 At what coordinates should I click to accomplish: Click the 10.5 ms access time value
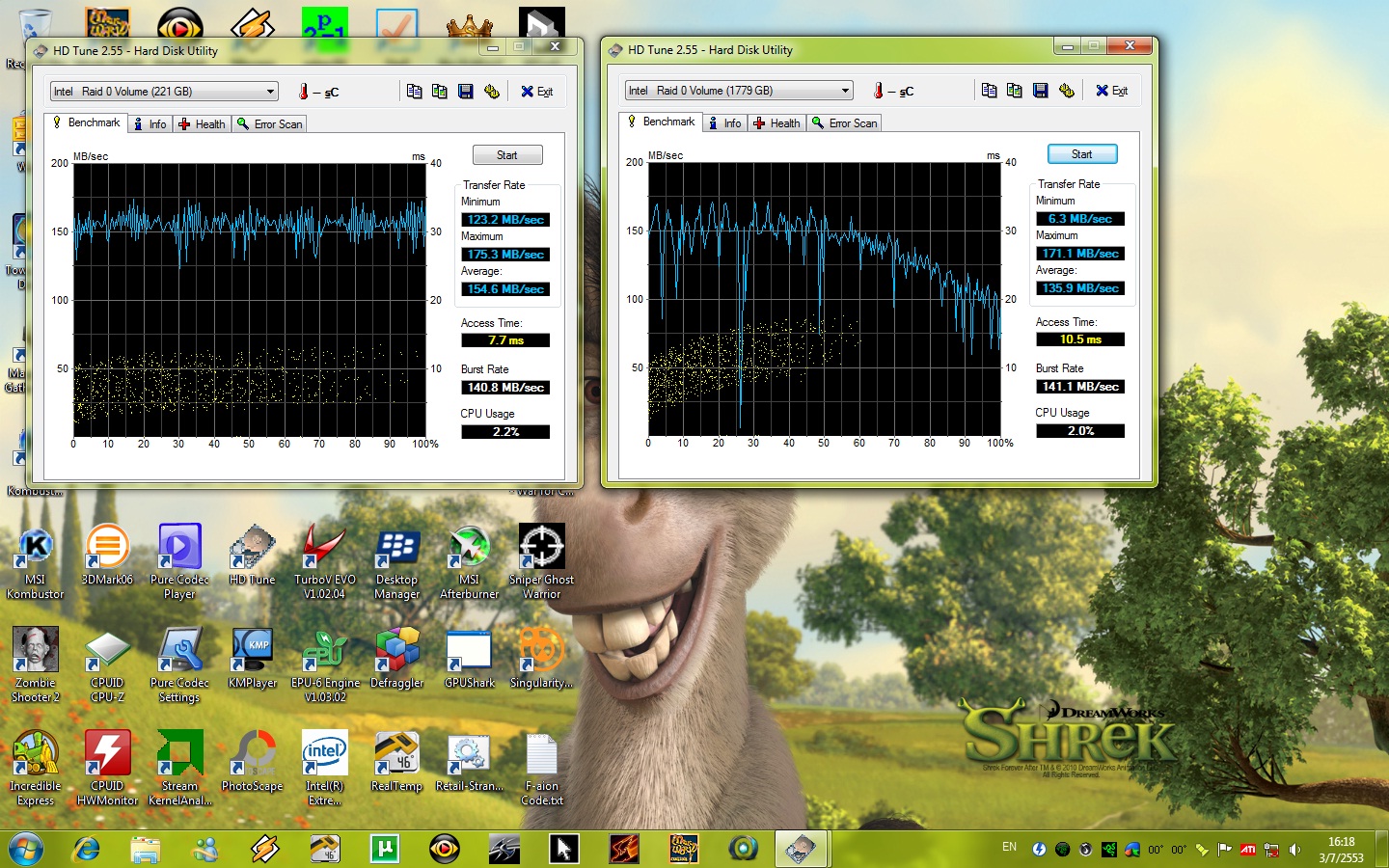tap(1080, 339)
